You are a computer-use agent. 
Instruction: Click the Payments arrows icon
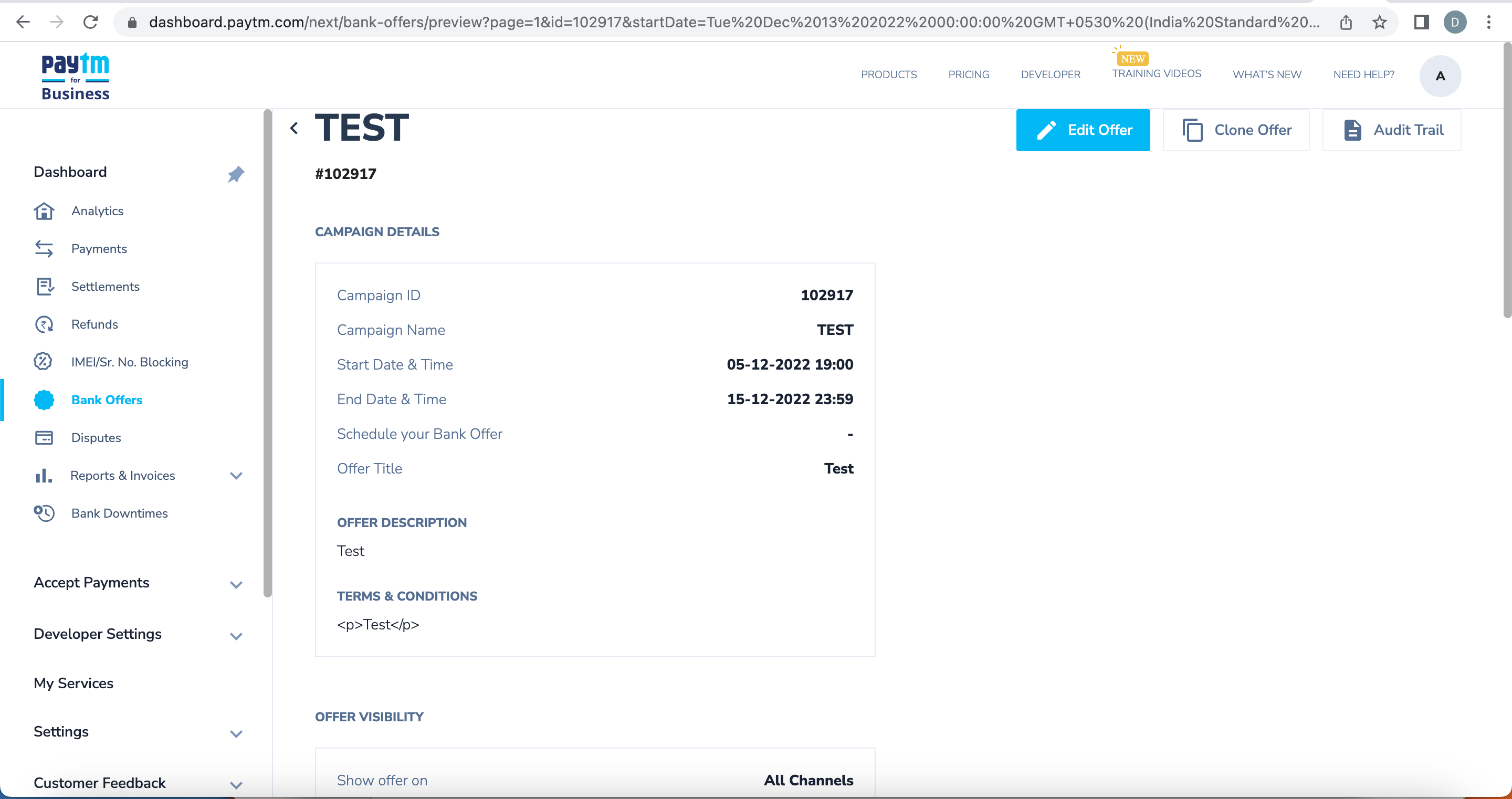click(44, 248)
